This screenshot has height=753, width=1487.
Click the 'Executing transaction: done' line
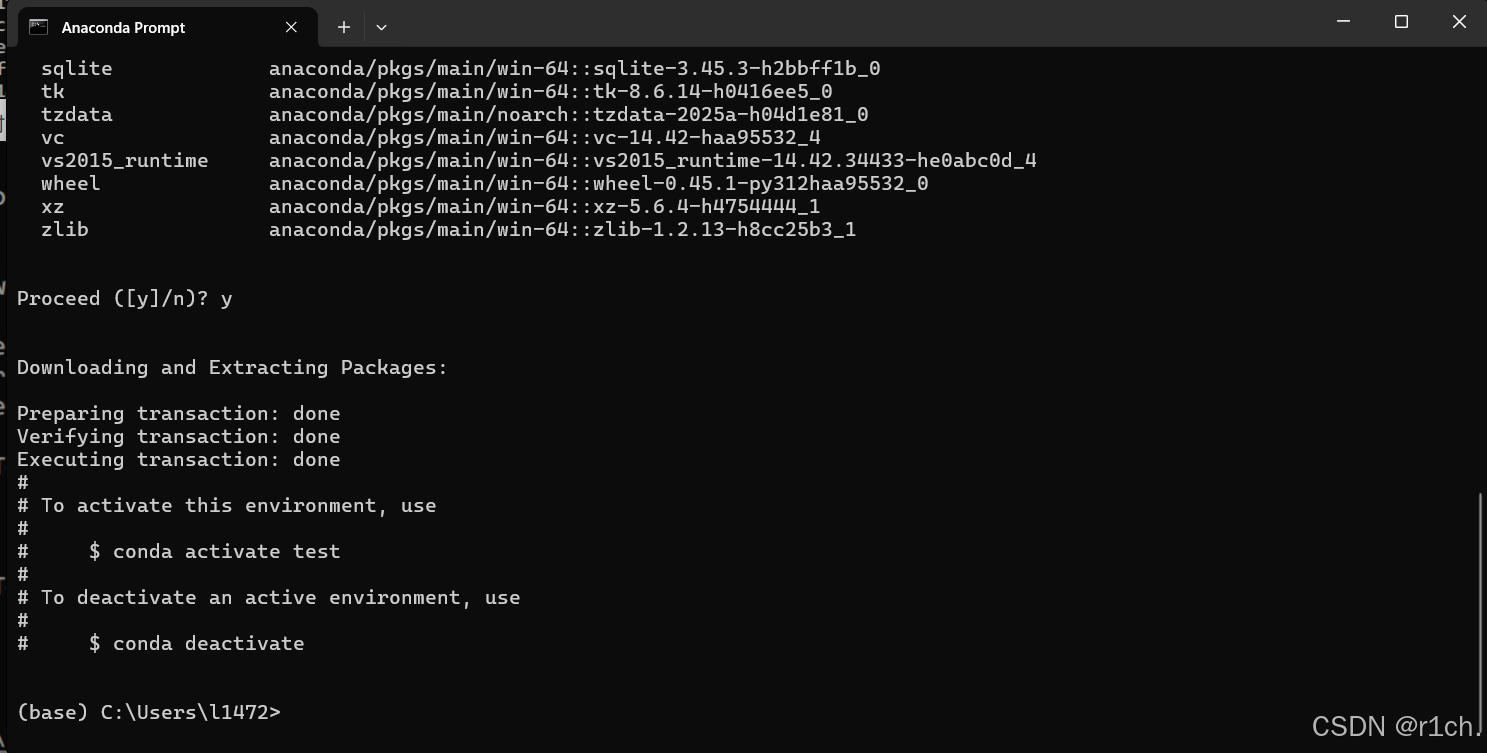(x=179, y=459)
